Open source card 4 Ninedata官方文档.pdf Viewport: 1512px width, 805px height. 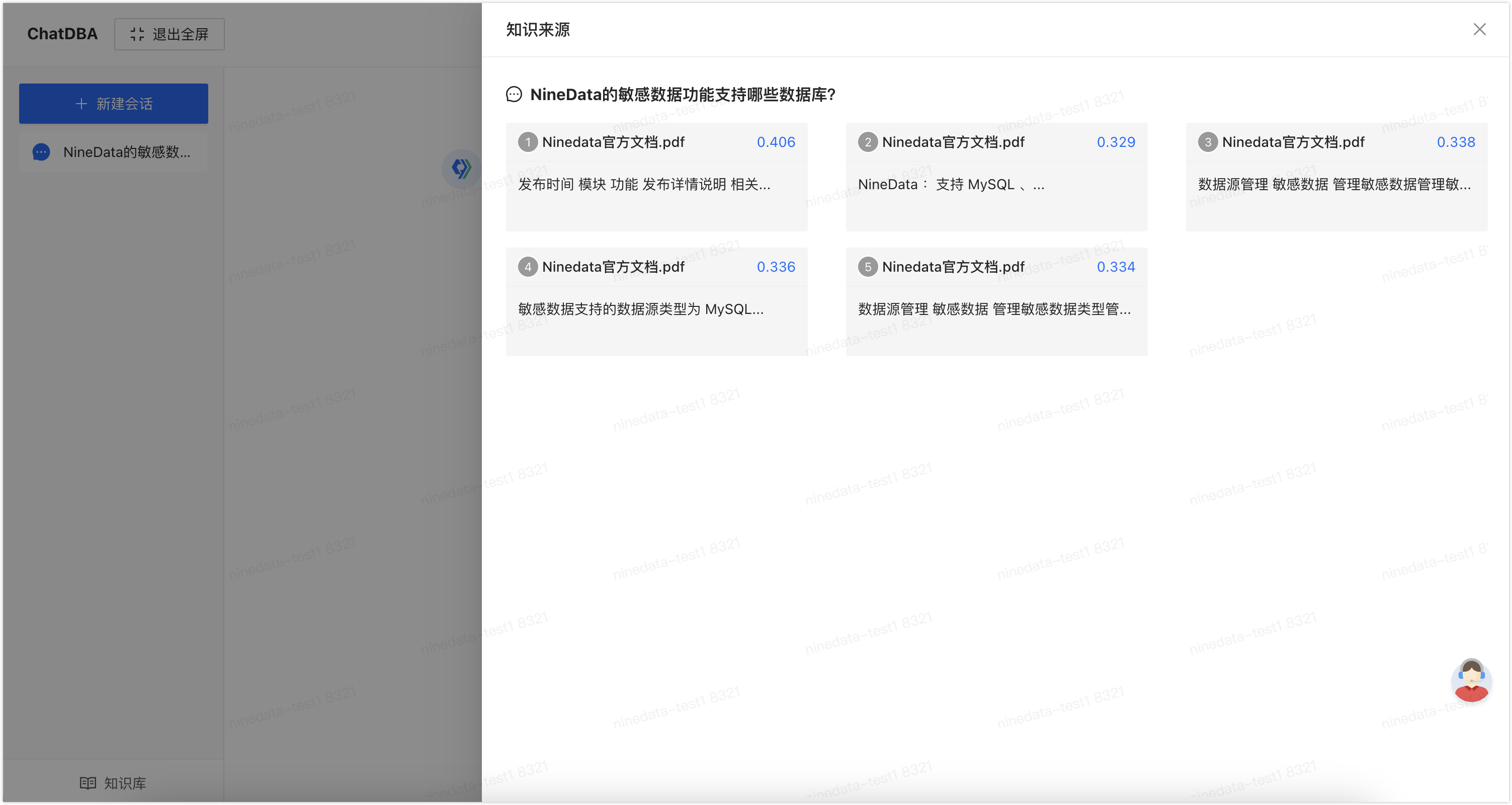[x=656, y=301]
